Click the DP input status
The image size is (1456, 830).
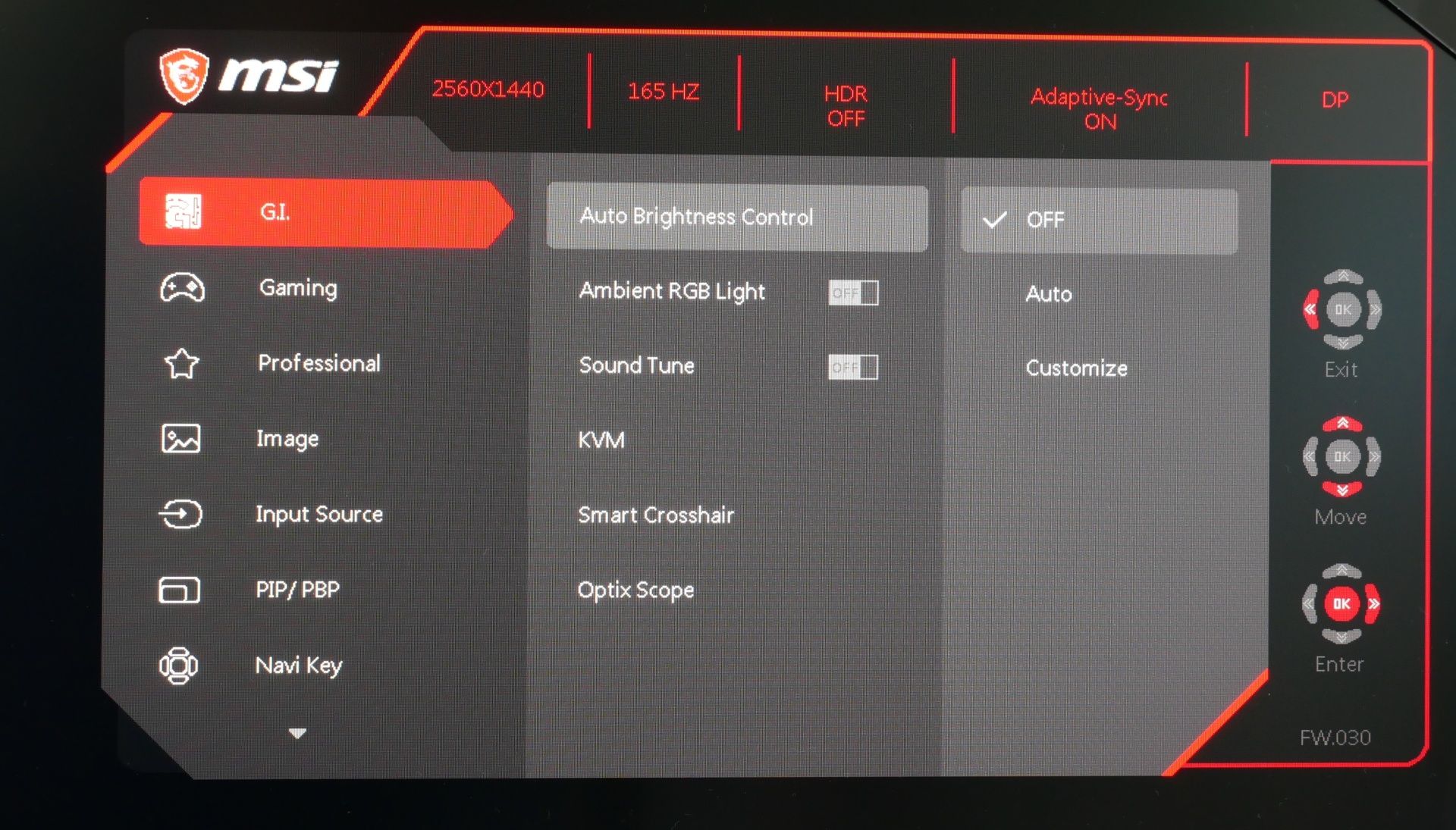coord(1335,100)
